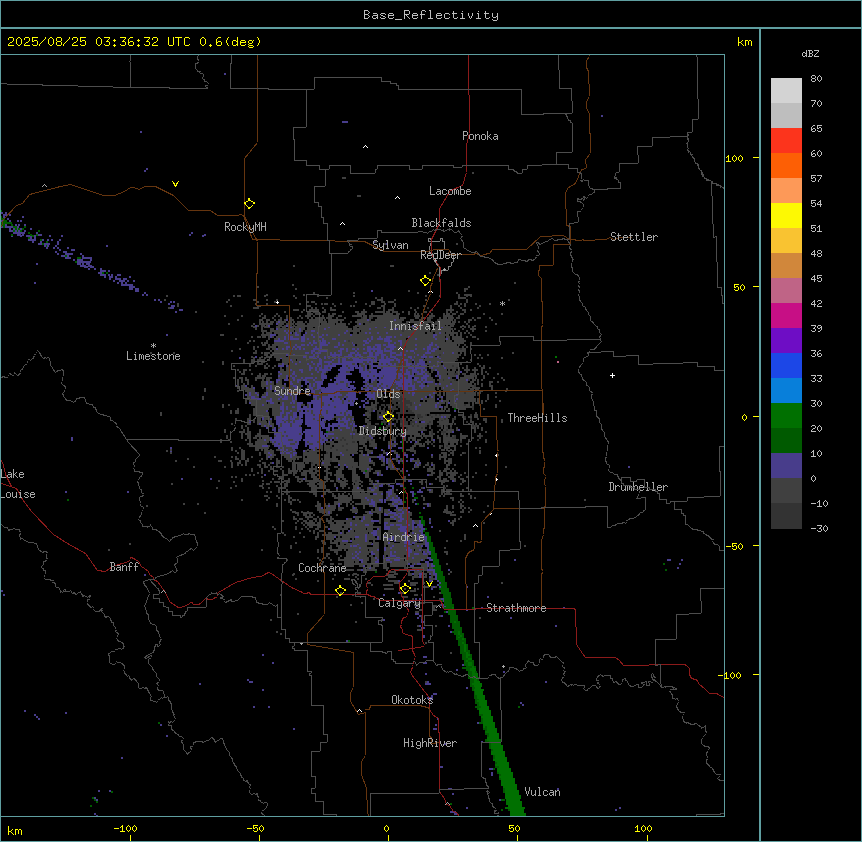Click the Stettler label
The image size is (862, 842).
click(x=634, y=237)
